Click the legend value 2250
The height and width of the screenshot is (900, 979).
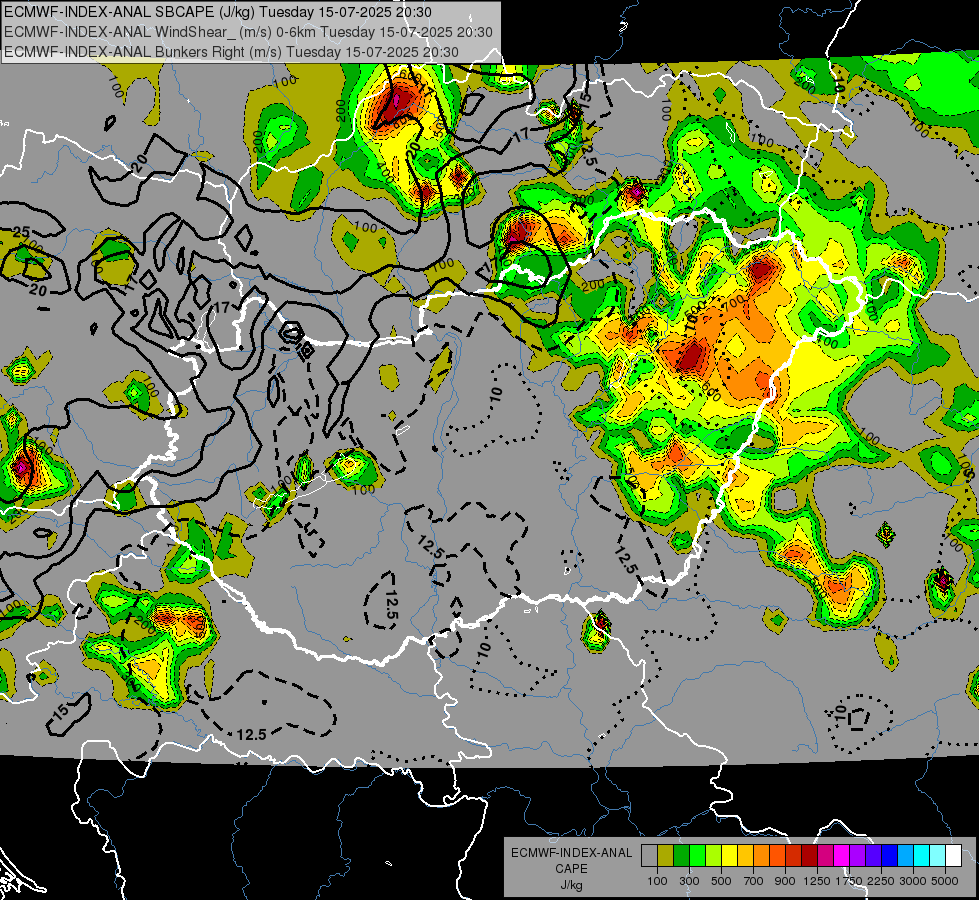881,881
